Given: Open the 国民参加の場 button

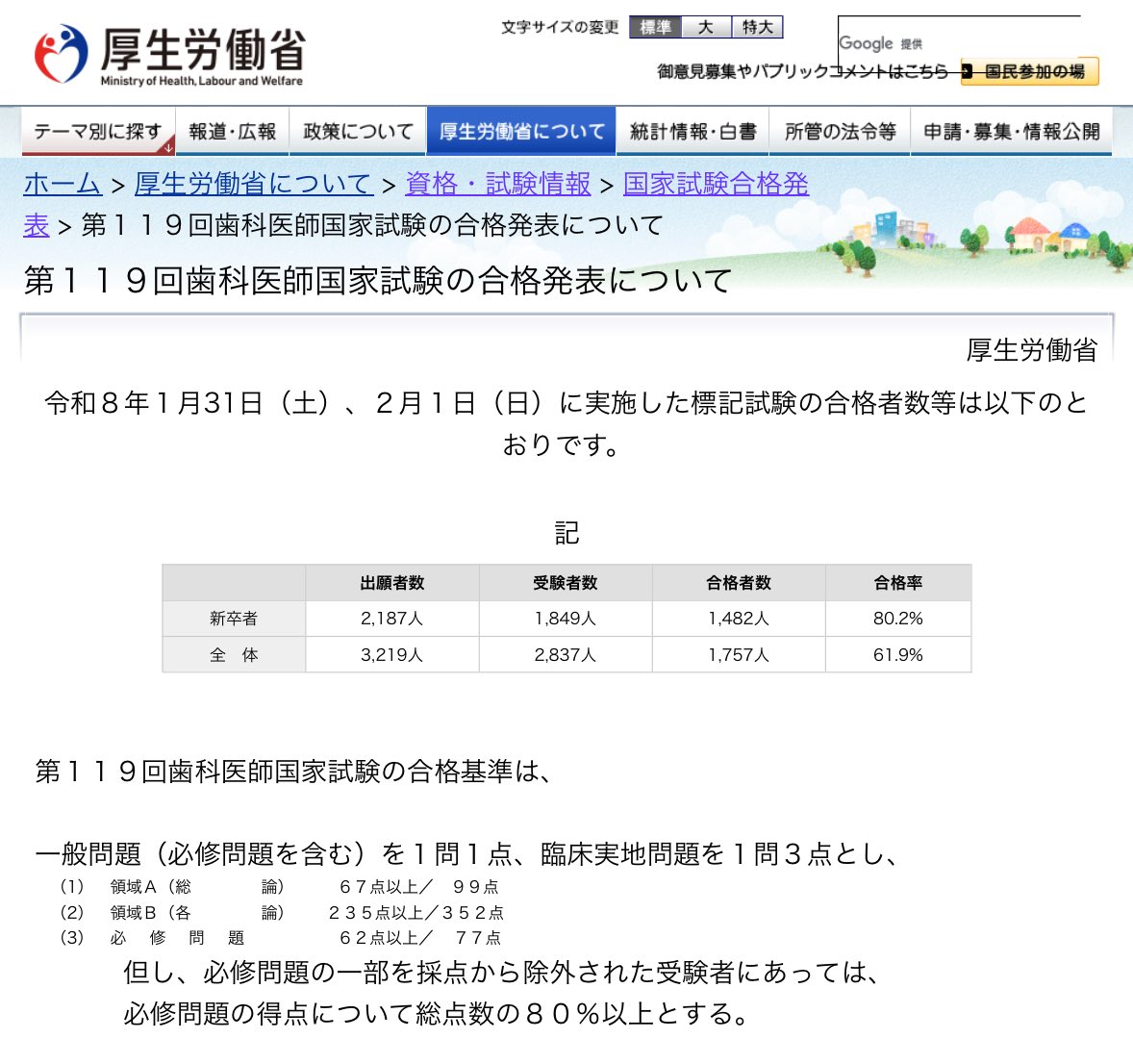Looking at the screenshot, I should point(1030,71).
